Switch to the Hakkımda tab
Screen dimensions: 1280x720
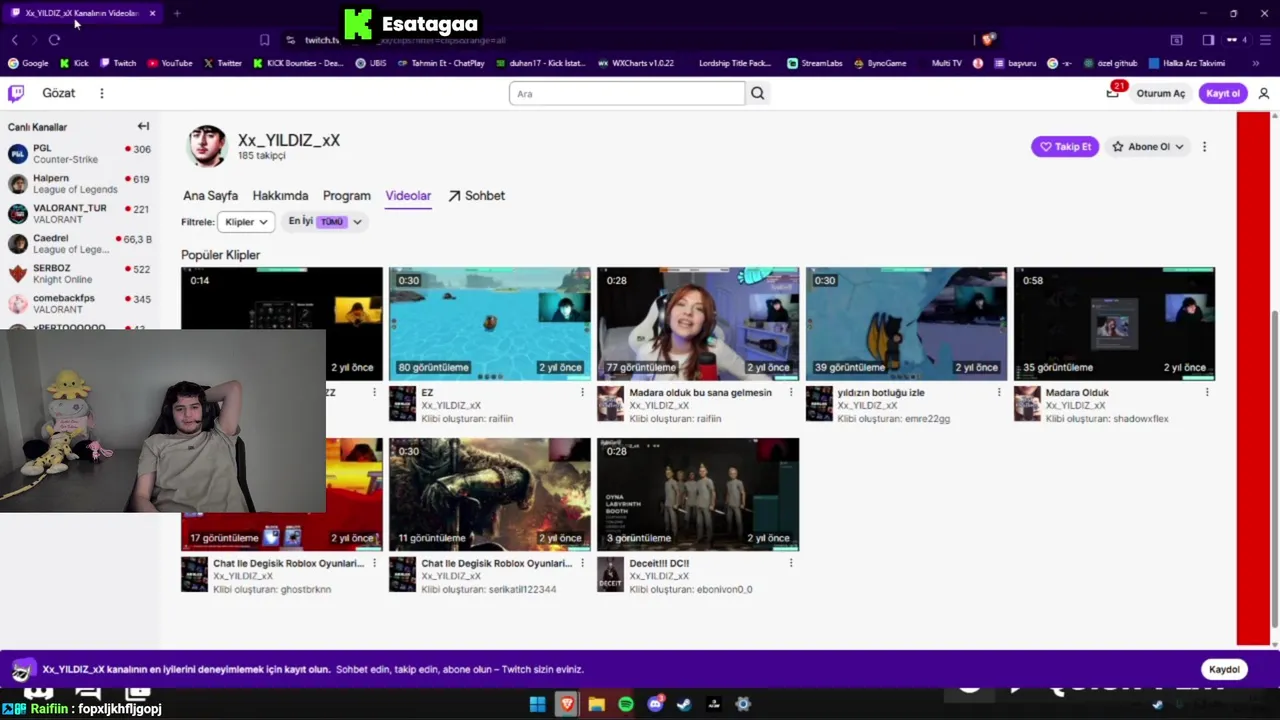click(x=280, y=196)
